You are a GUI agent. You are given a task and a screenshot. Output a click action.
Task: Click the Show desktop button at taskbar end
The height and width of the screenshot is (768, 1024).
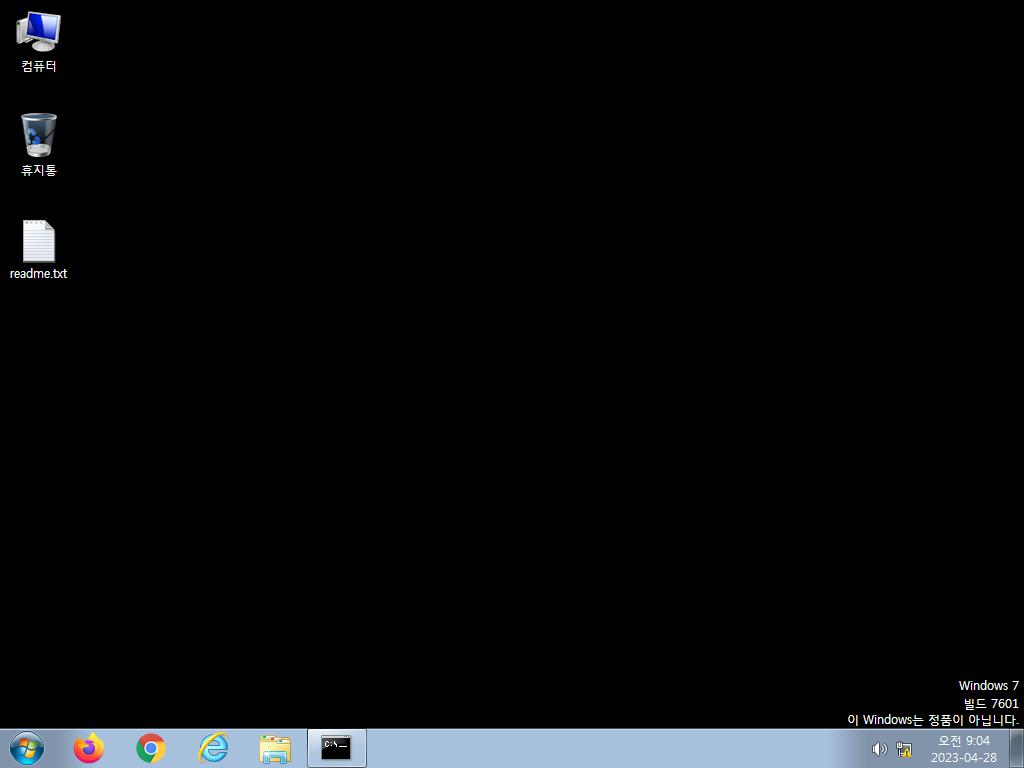pos(1017,748)
